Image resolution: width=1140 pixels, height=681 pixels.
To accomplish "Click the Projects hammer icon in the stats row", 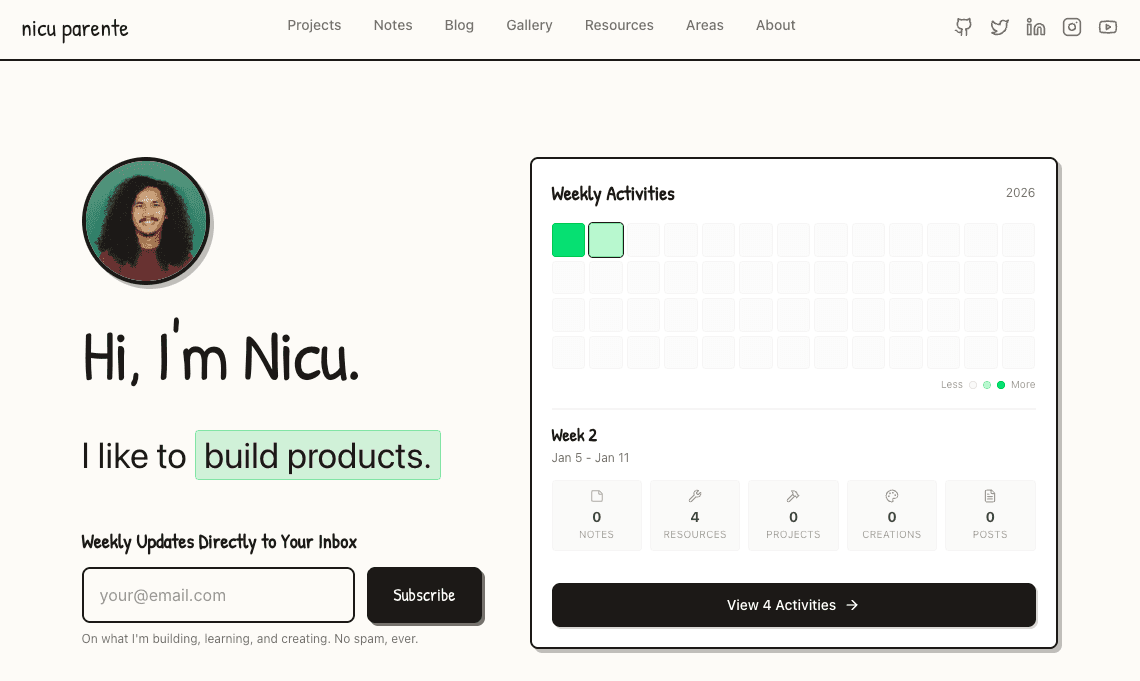I will tap(792, 494).
